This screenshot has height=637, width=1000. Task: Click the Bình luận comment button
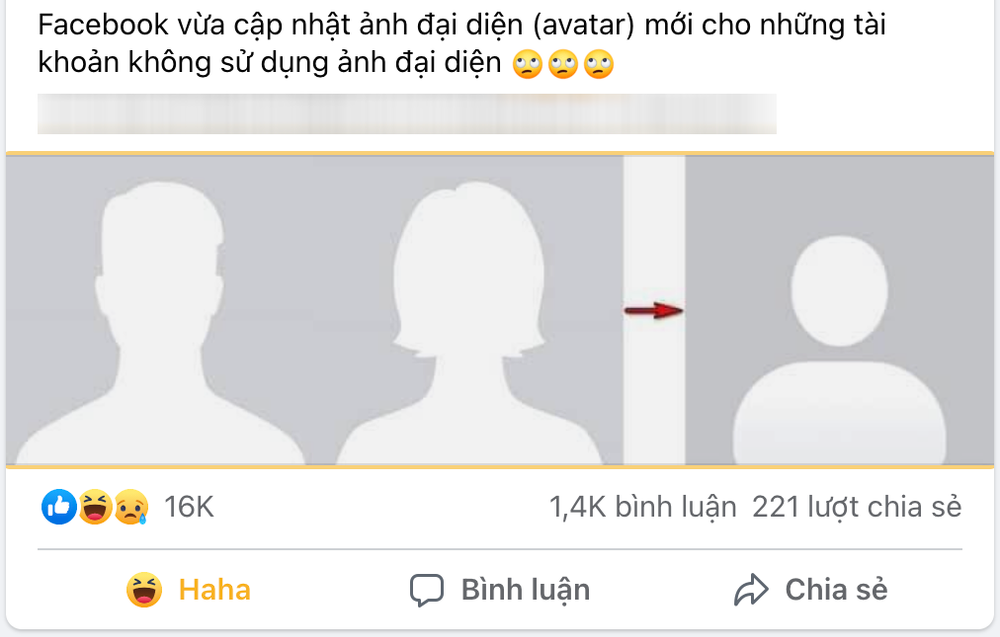point(500,589)
